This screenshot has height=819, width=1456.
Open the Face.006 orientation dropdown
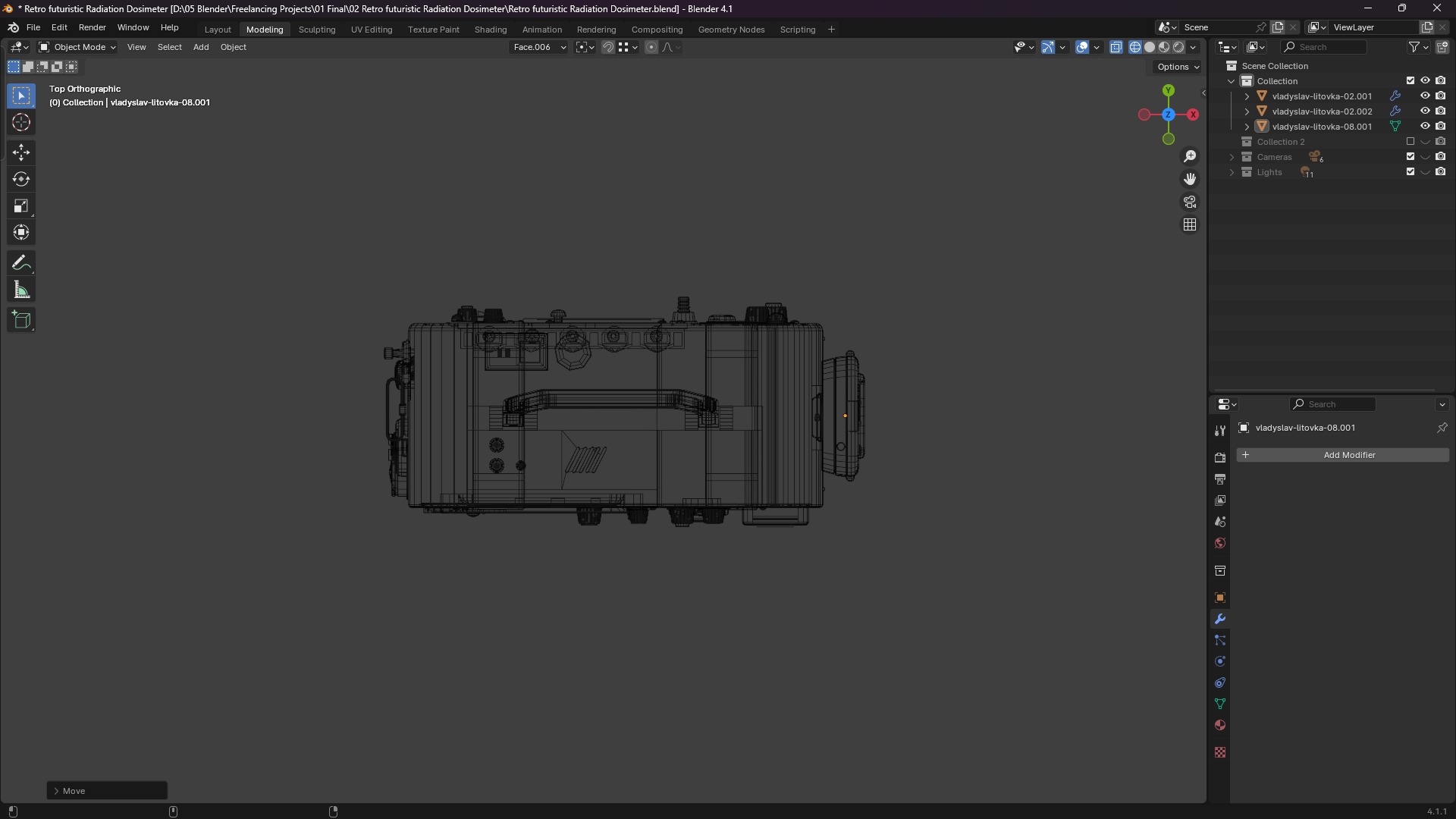click(x=539, y=47)
